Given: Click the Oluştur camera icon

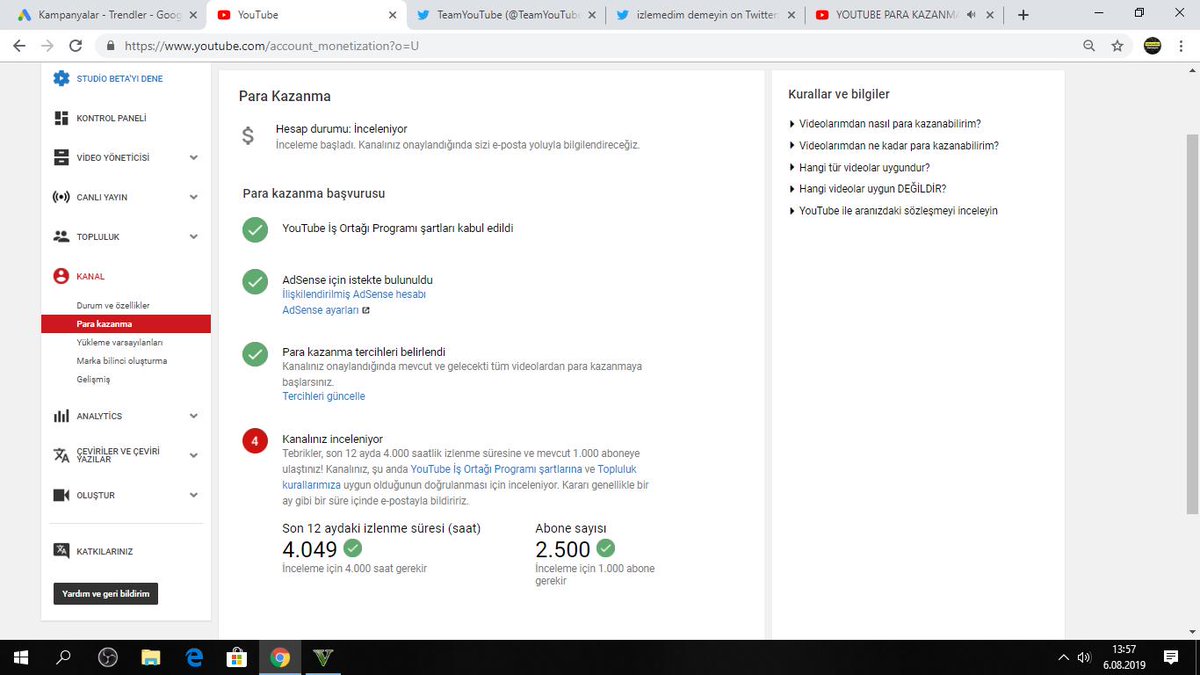Looking at the screenshot, I should [61, 495].
